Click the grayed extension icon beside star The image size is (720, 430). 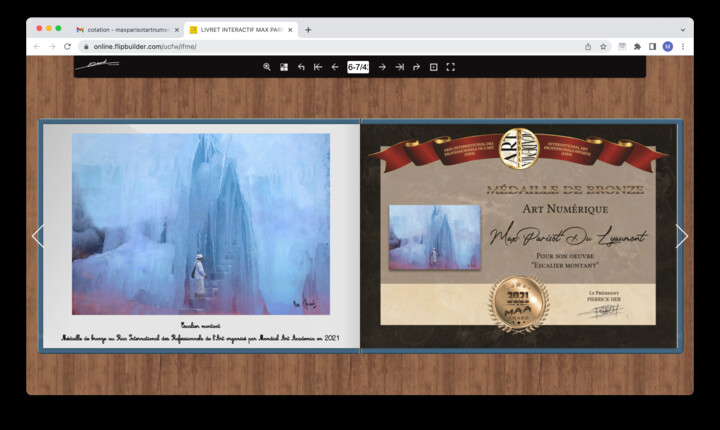(622, 46)
